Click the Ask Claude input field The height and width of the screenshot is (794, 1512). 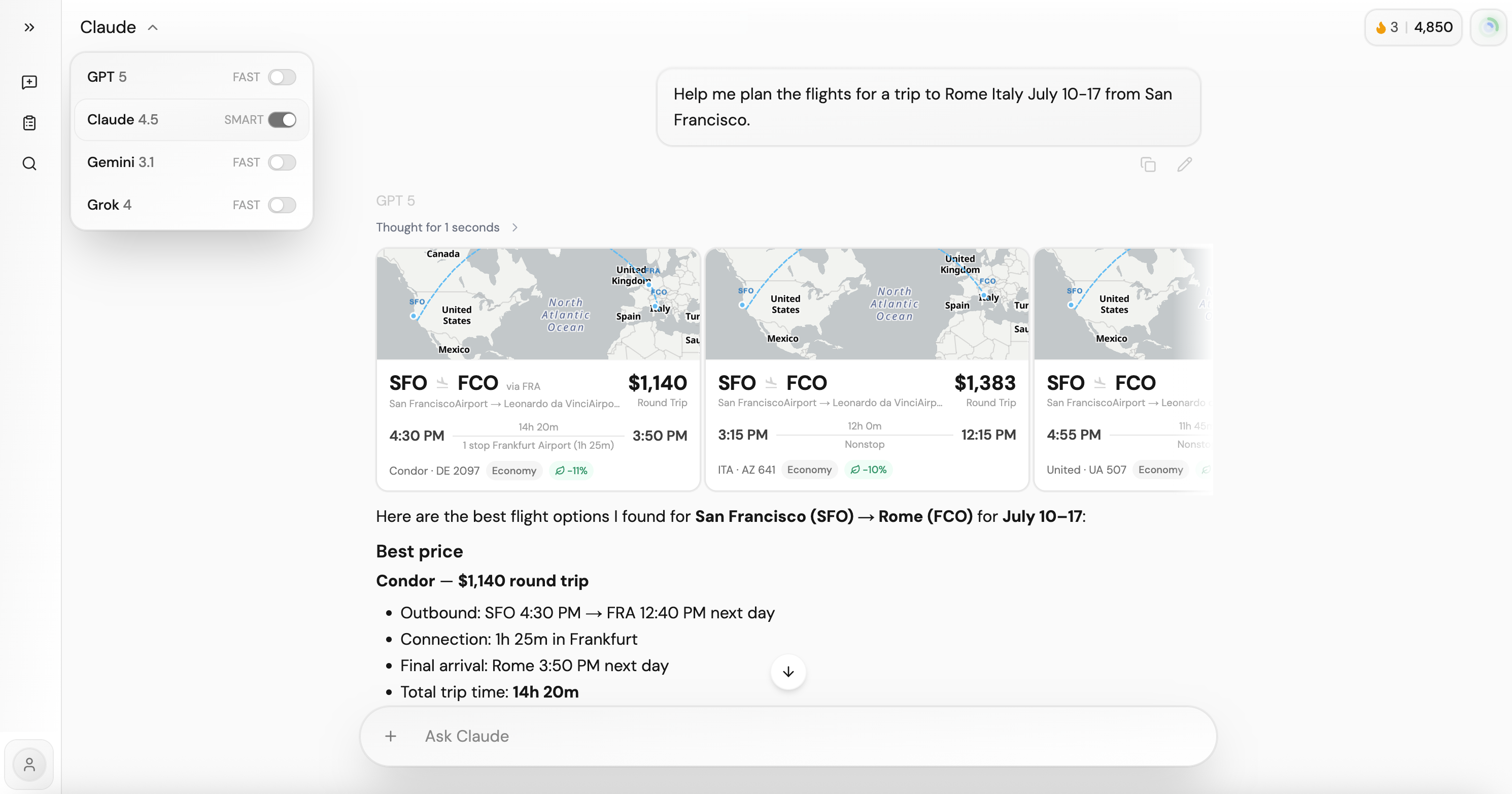pyautogui.click(x=787, y=737)
